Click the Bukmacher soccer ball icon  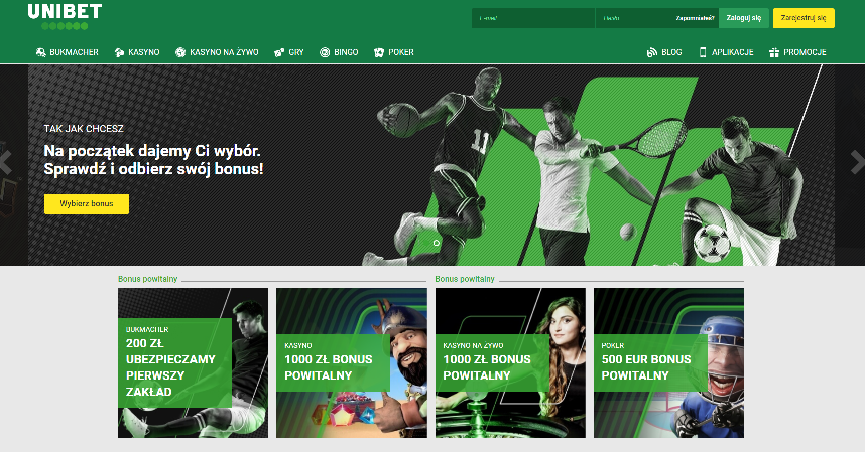coord(40,52)
